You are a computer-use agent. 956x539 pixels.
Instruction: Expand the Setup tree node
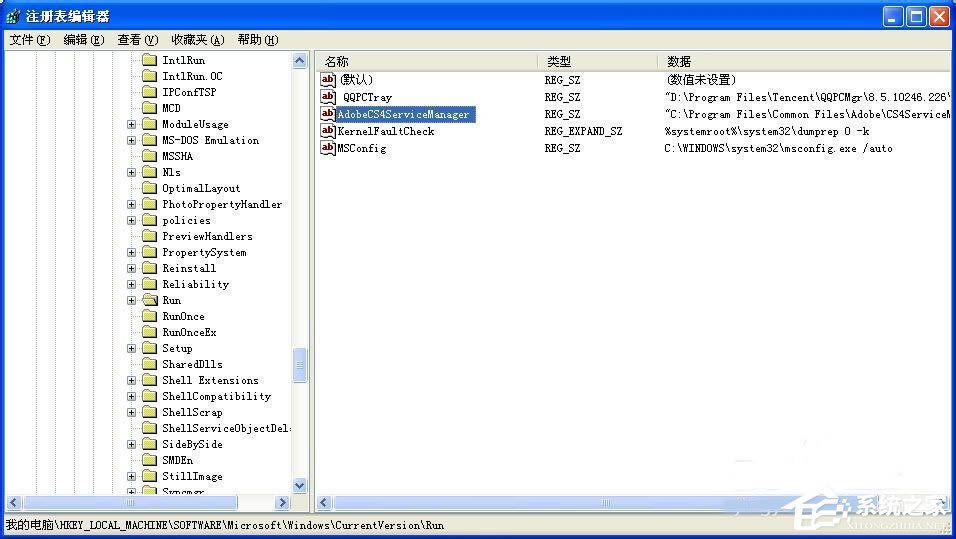pyautogui.click(x=131, y=348)
